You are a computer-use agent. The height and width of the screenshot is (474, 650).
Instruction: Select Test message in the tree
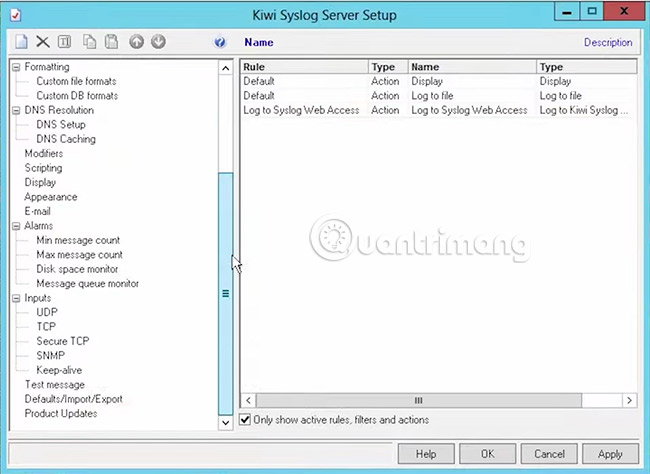[x=55, y=384]
